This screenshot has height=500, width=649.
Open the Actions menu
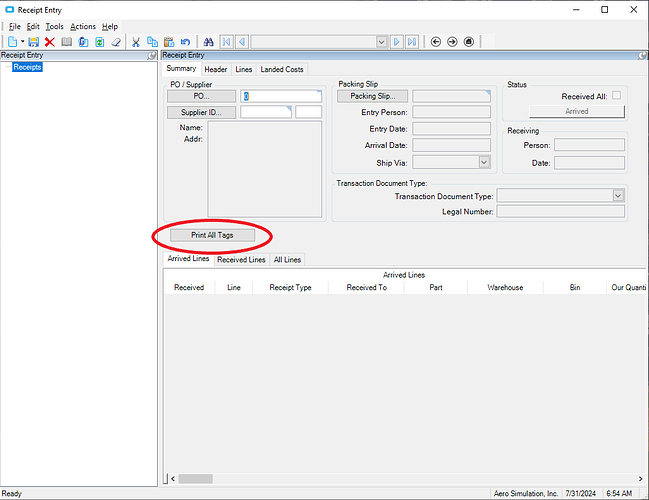pyautogui.click(x=83, y=26)
